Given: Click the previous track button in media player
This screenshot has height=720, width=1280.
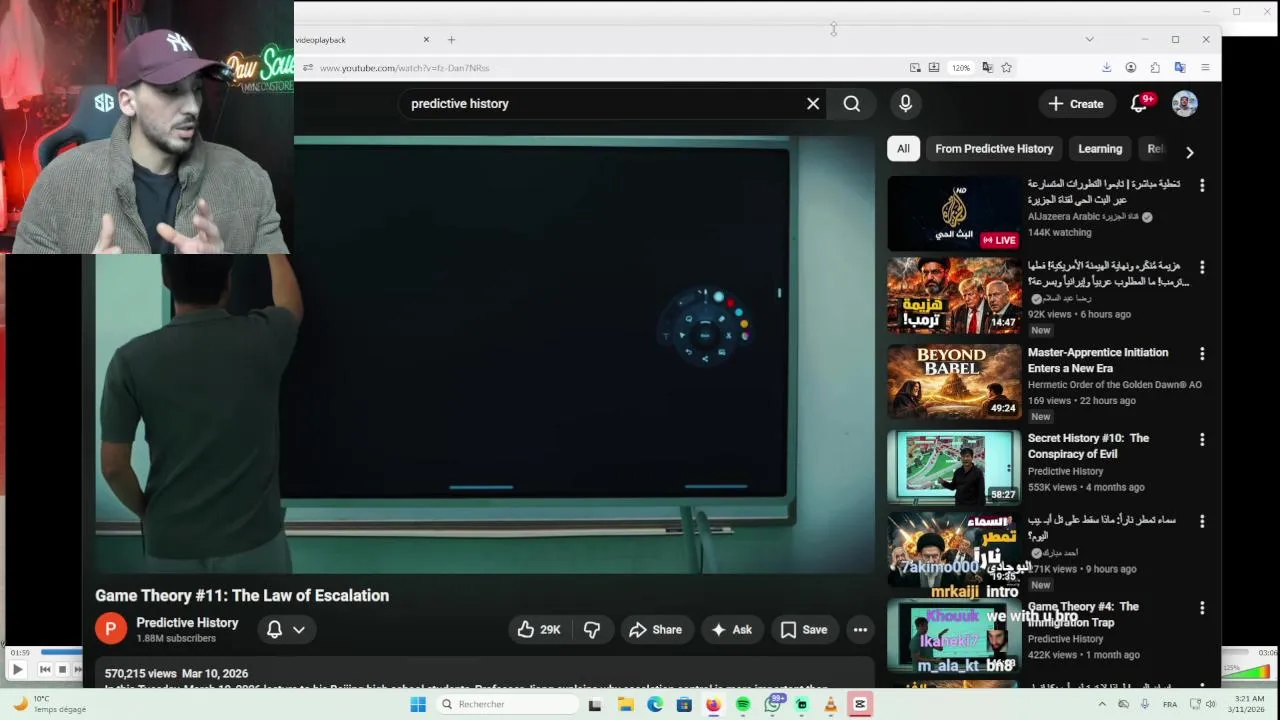Looking at the screenshot, I should (45, 669).
